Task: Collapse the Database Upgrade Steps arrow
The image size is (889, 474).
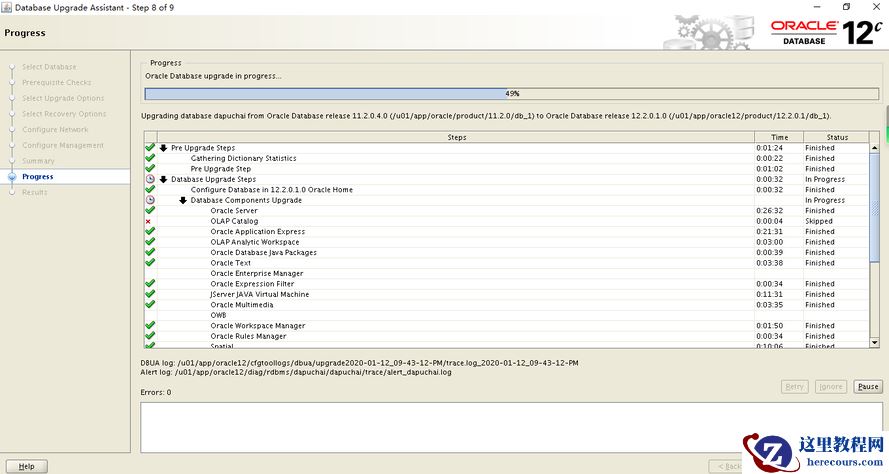Action: click(x=163, y=179)
